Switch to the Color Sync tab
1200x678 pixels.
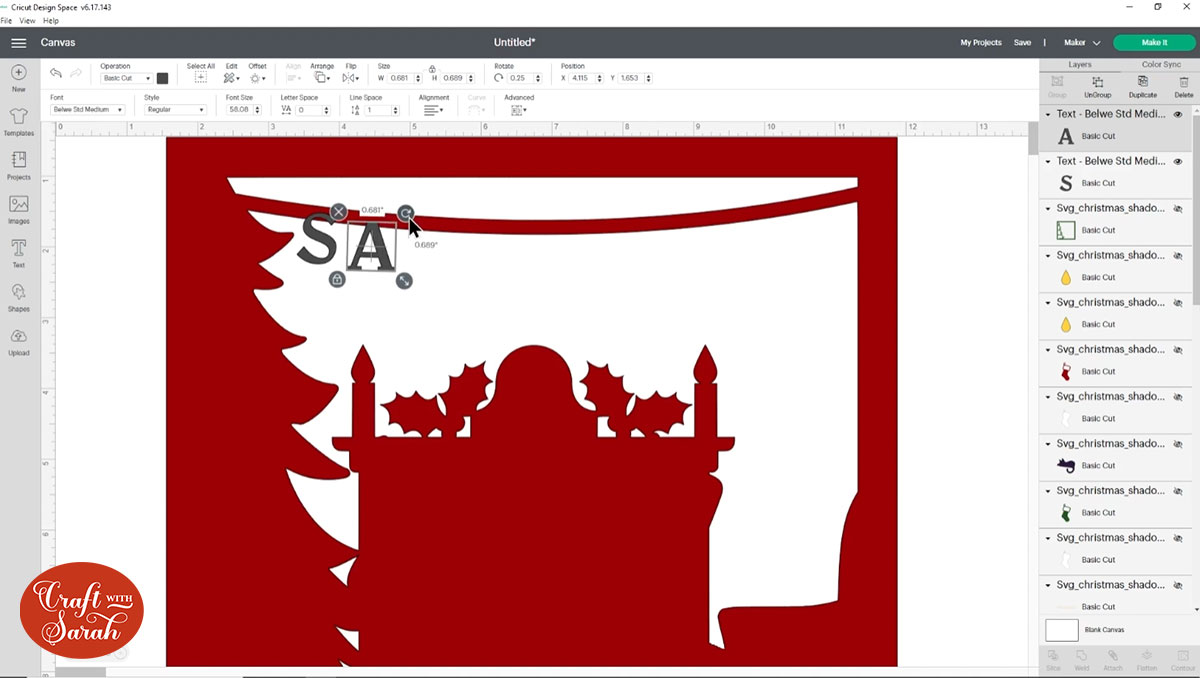(1160, 64)
